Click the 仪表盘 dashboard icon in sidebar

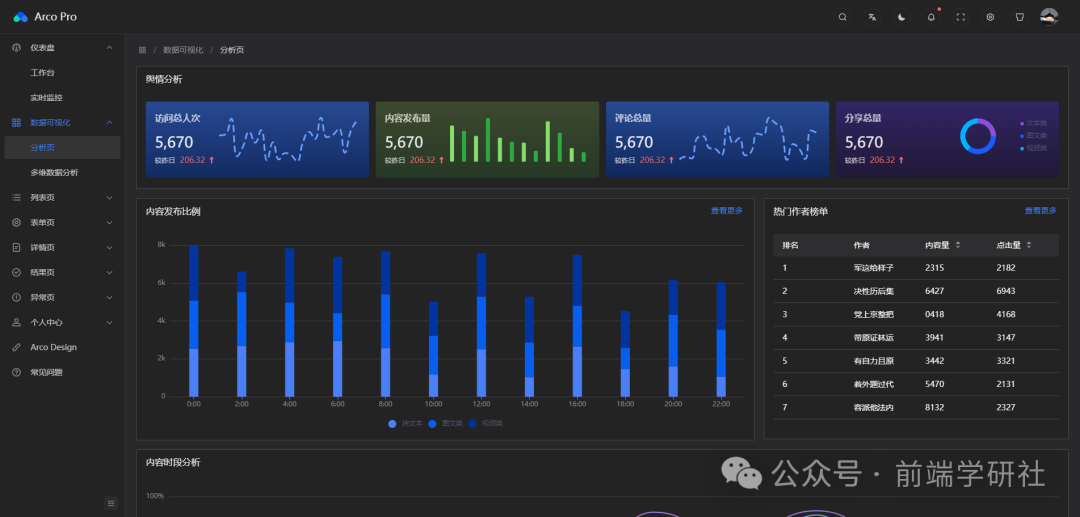tap(17, 48)
